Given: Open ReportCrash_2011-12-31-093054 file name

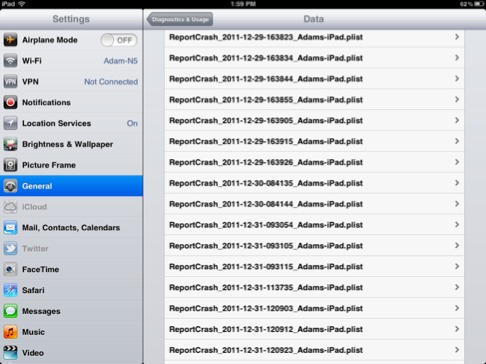Looking at the screenshot, I should pyautogui.click(x=266, y=225).
